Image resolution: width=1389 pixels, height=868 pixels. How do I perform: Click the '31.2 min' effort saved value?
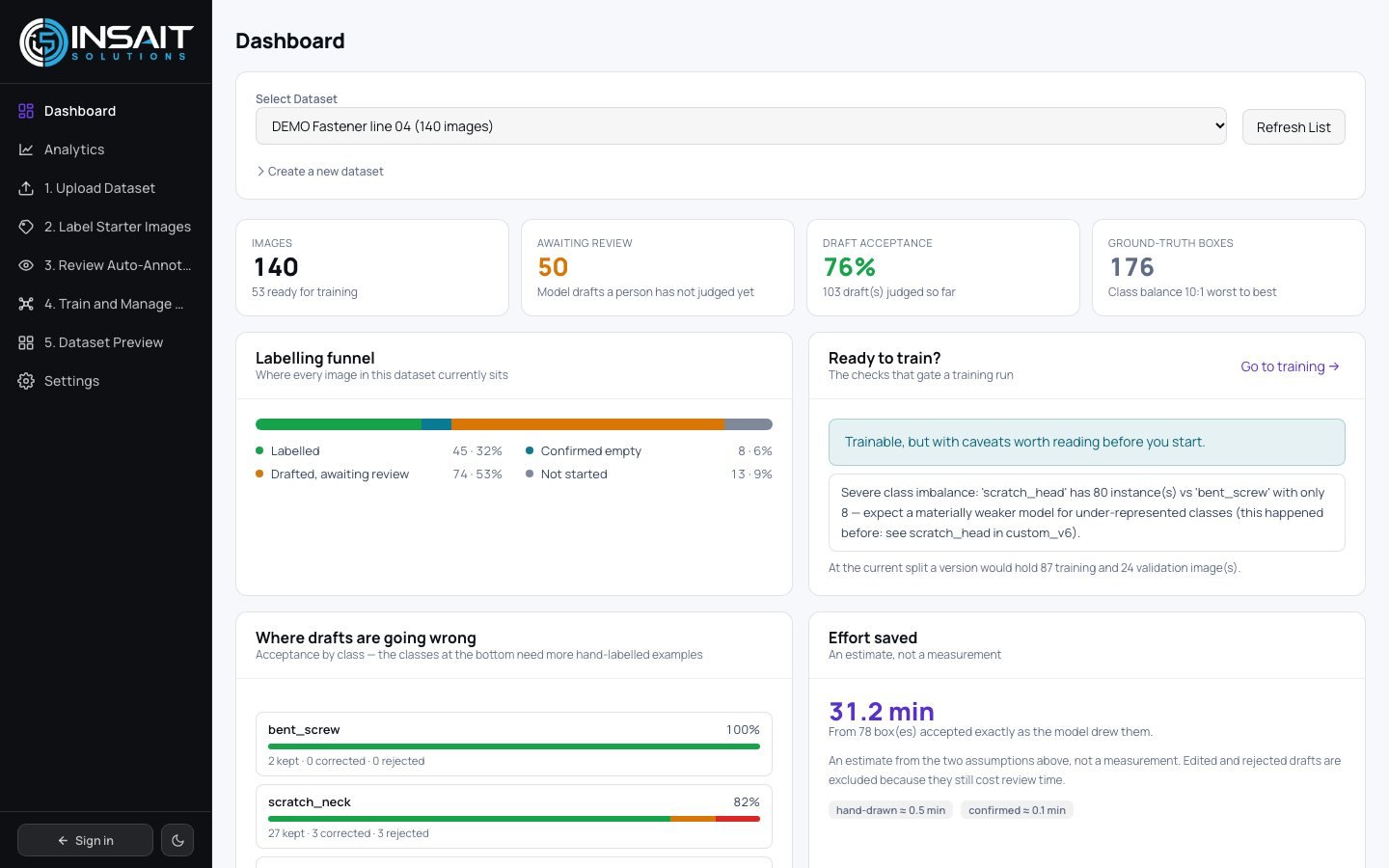coord(882,712)
